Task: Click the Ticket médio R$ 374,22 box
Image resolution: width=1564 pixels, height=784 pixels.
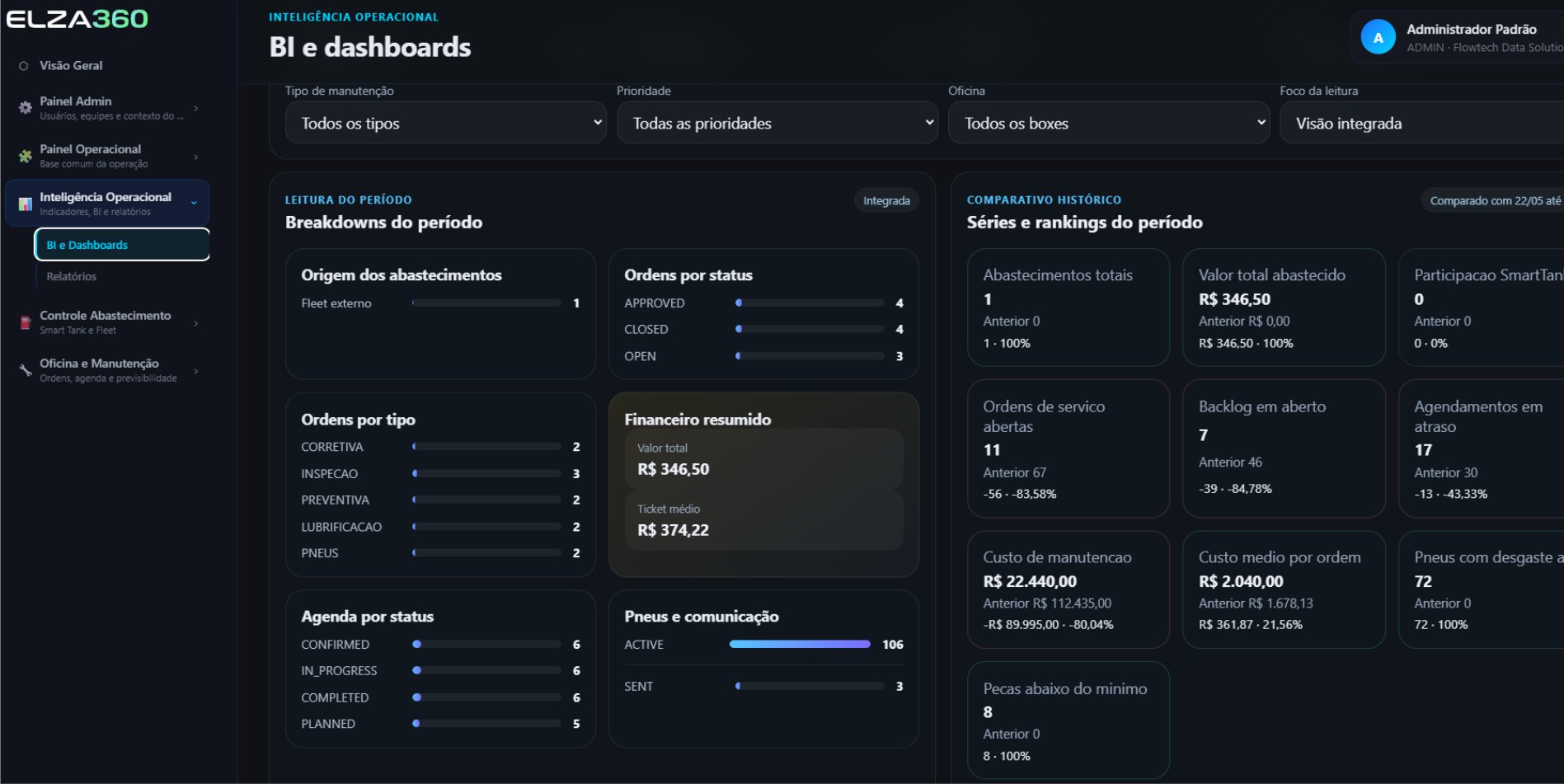Action: (763, 520)
